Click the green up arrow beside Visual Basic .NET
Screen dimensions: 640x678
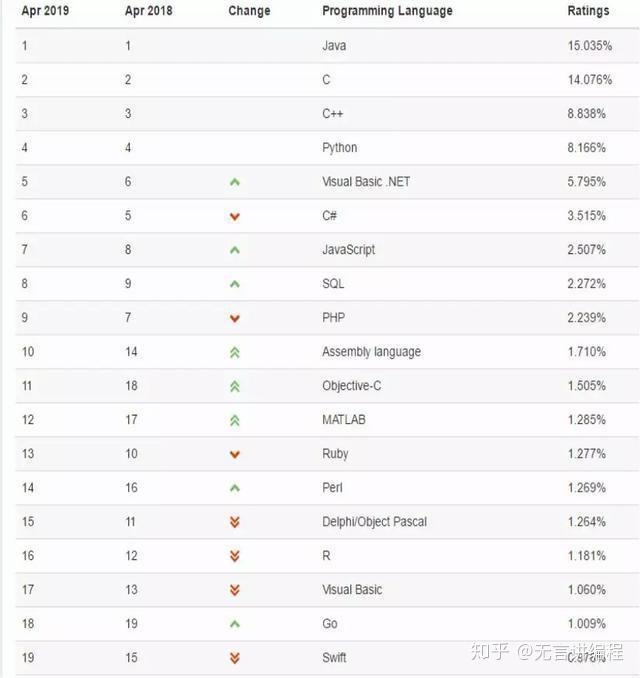235,182
